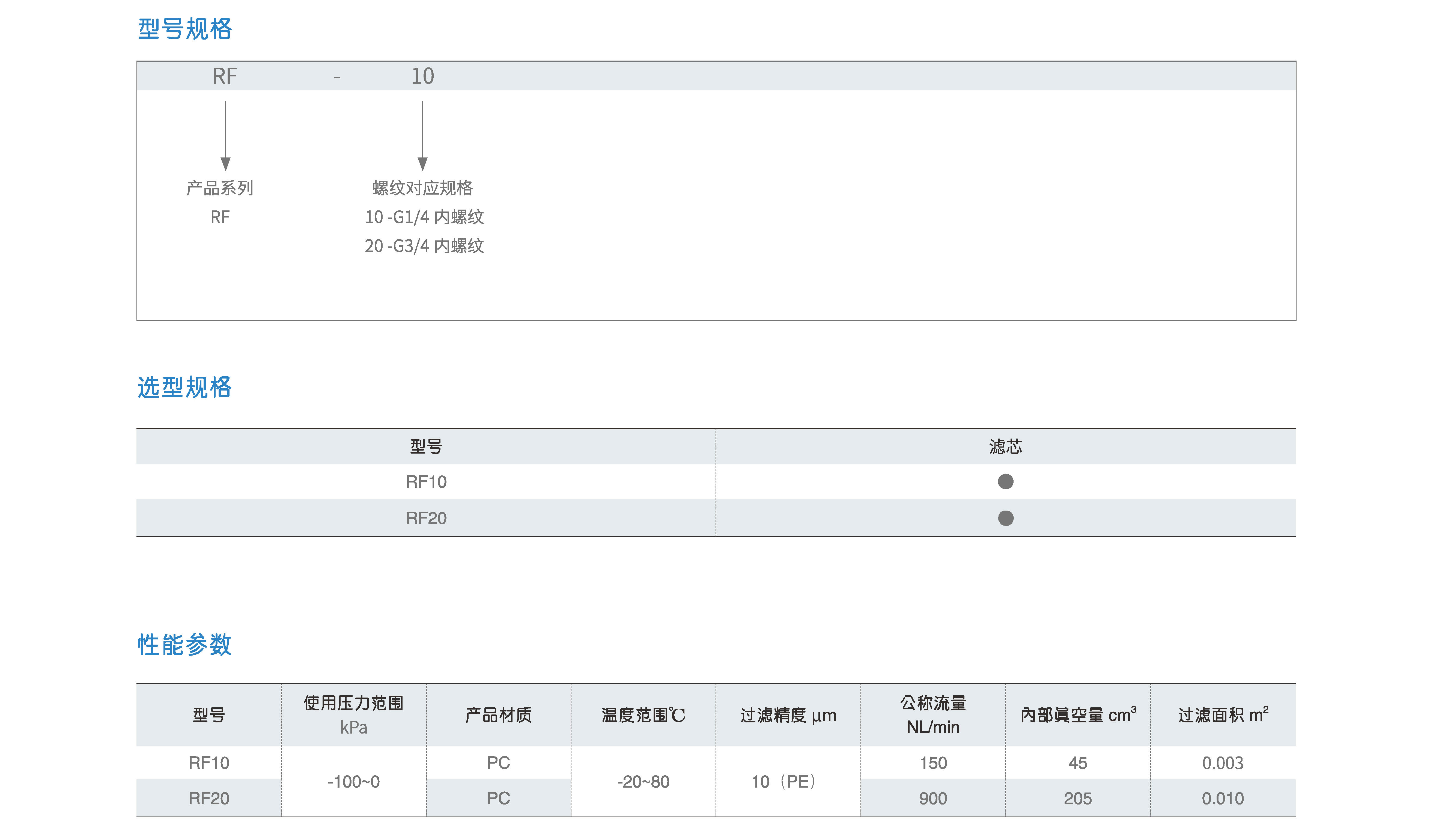Click the 螺纹对应规格 label
The height and width of the screenshot is (840, 1433).
422,188
